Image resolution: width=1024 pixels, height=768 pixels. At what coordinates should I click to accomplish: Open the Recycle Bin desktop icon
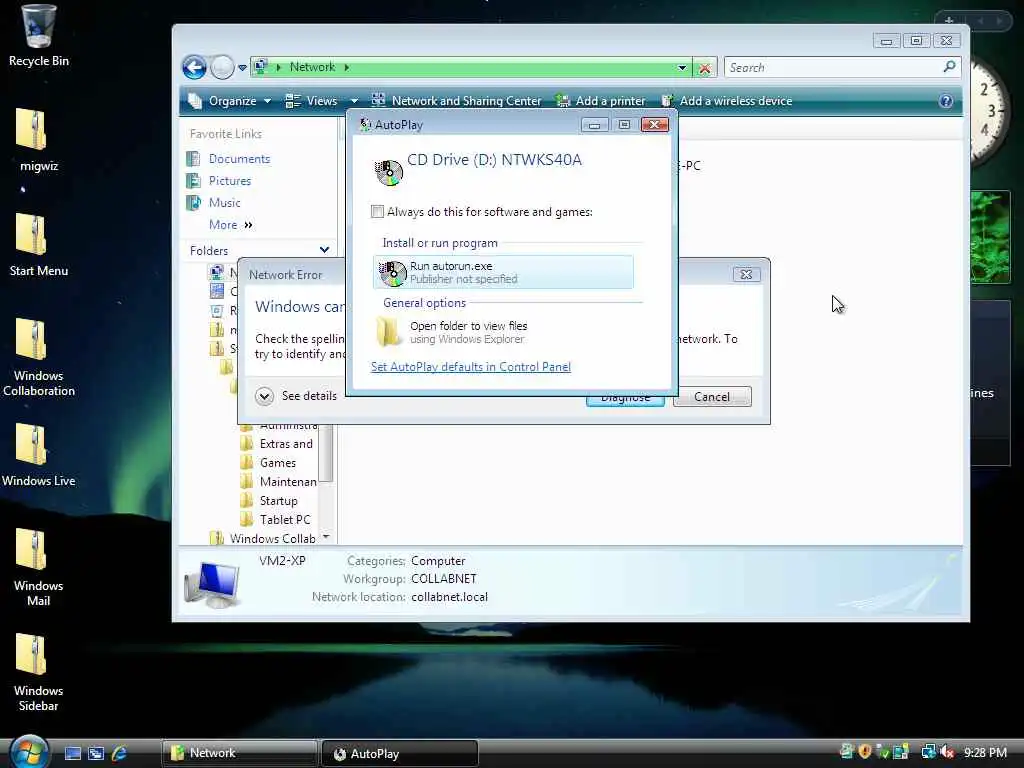(38, 36)
